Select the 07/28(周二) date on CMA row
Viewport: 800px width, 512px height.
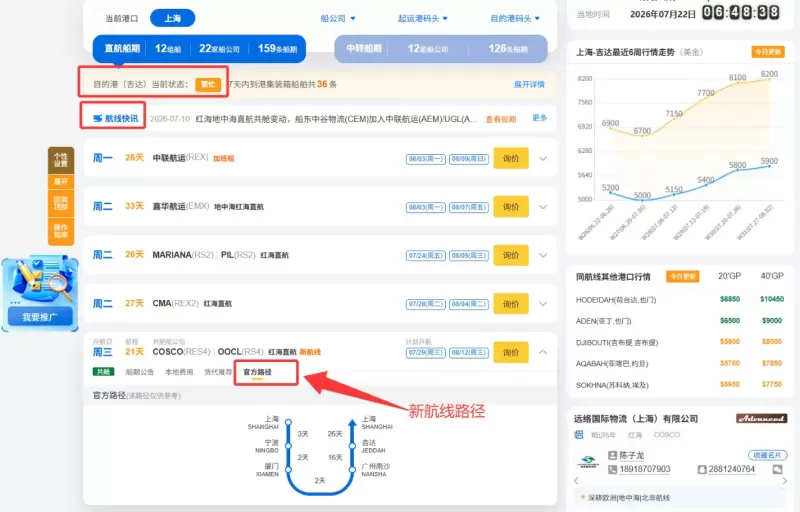pos(426,304)
